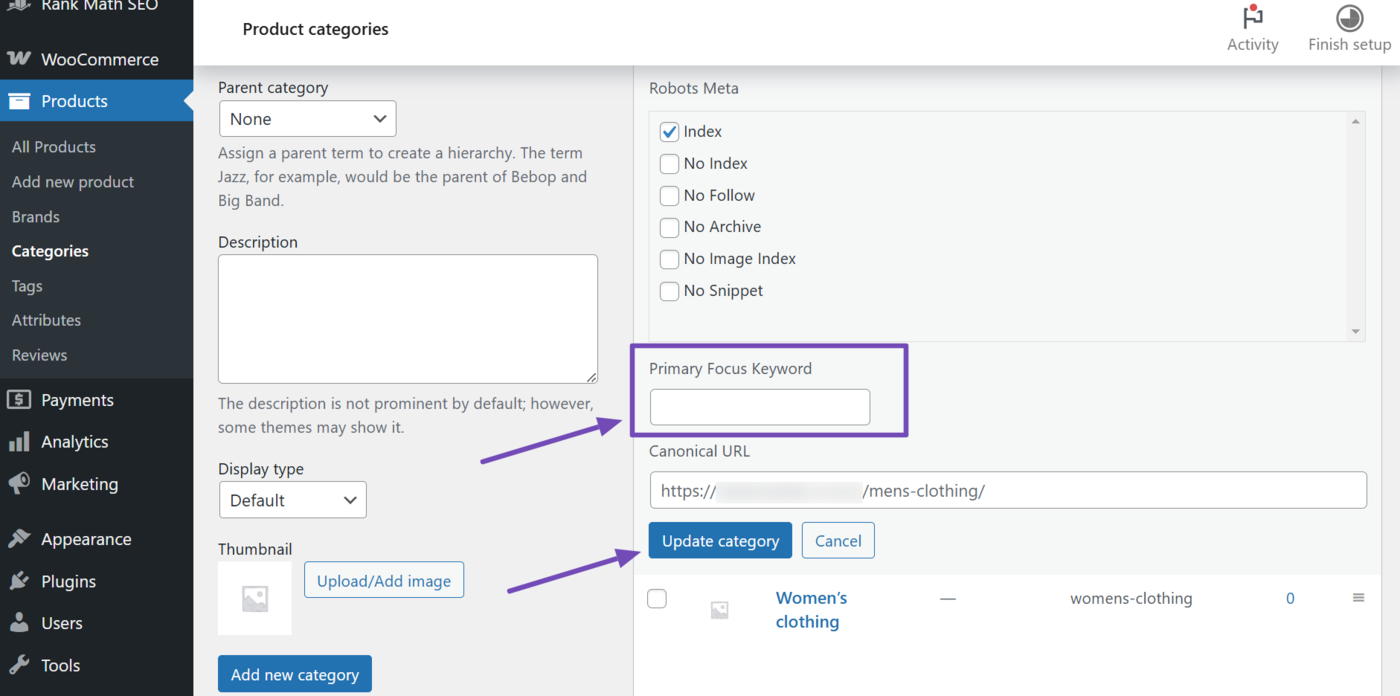Open the Display type dropdown
This screenshot has height=696, width=1400.
[x=292, y=499]
